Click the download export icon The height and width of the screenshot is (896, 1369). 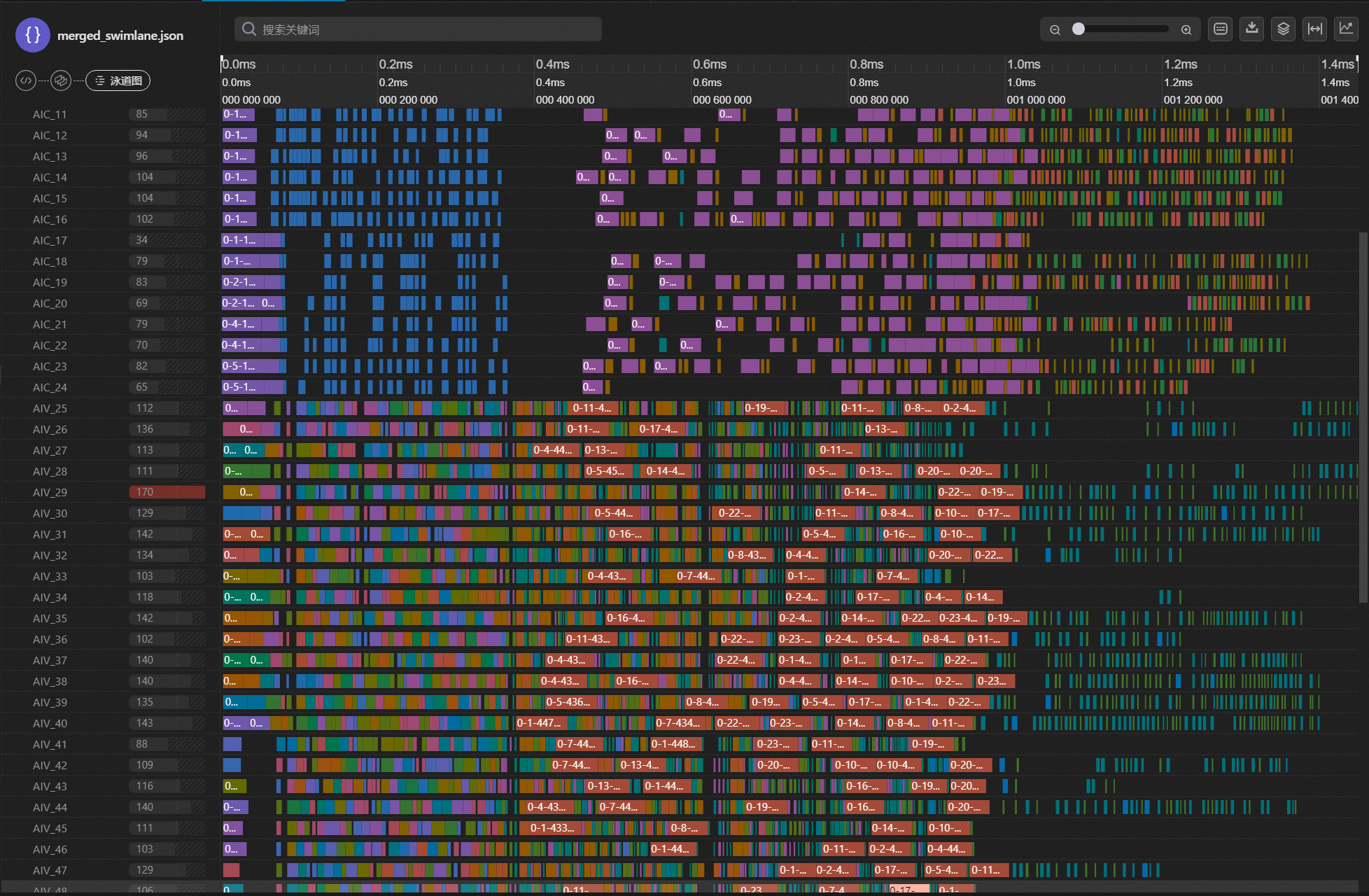pyautogui.click(x=1251, y=29)
